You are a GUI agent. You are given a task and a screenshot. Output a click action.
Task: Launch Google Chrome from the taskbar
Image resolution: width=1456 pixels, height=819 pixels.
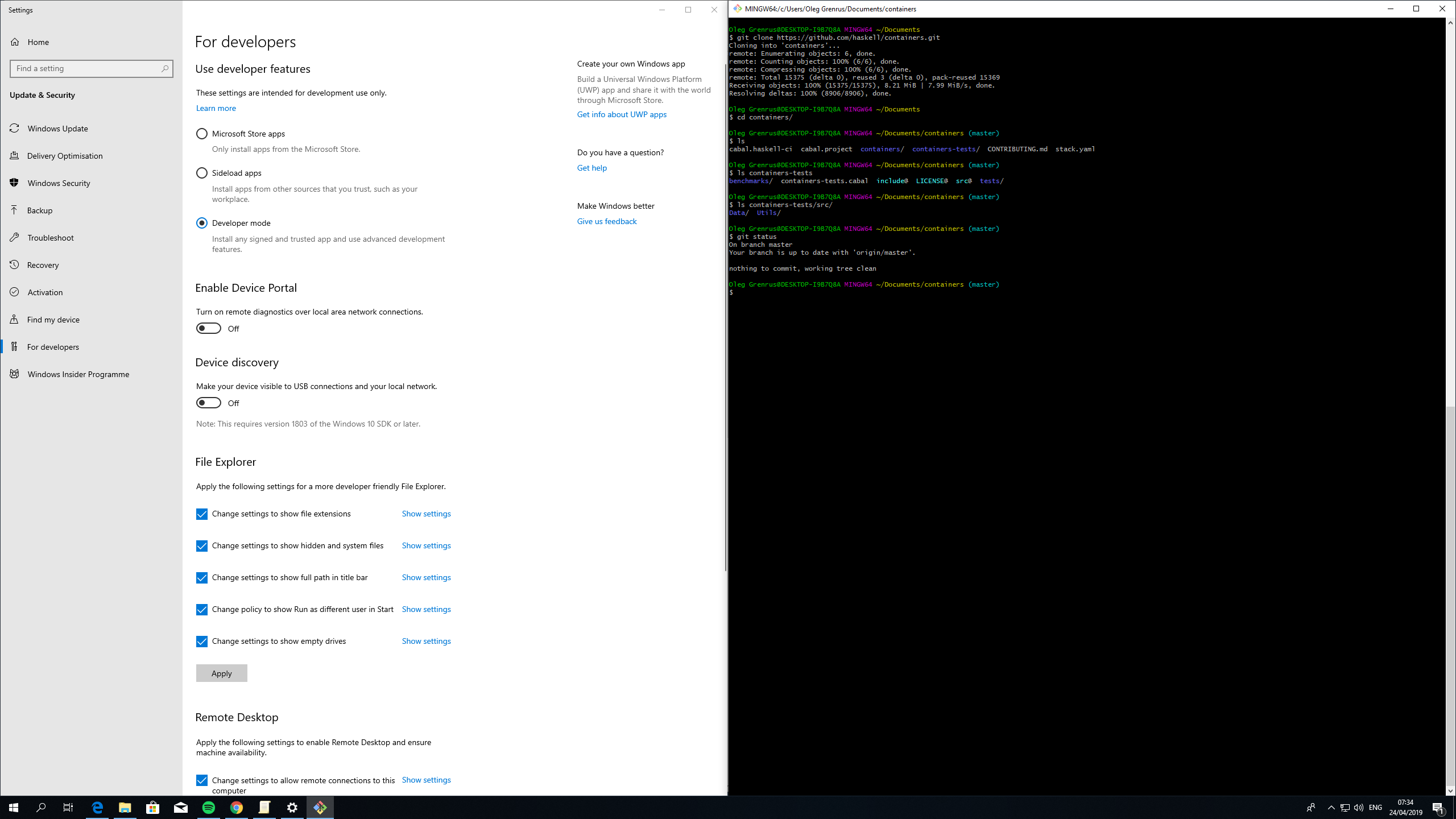(235, 807)
